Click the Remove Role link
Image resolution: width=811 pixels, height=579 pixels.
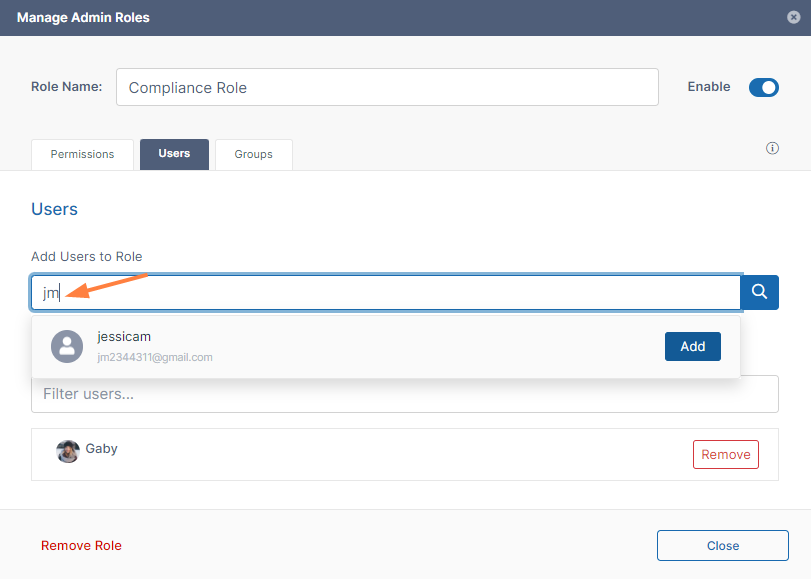tap(81, 545)
